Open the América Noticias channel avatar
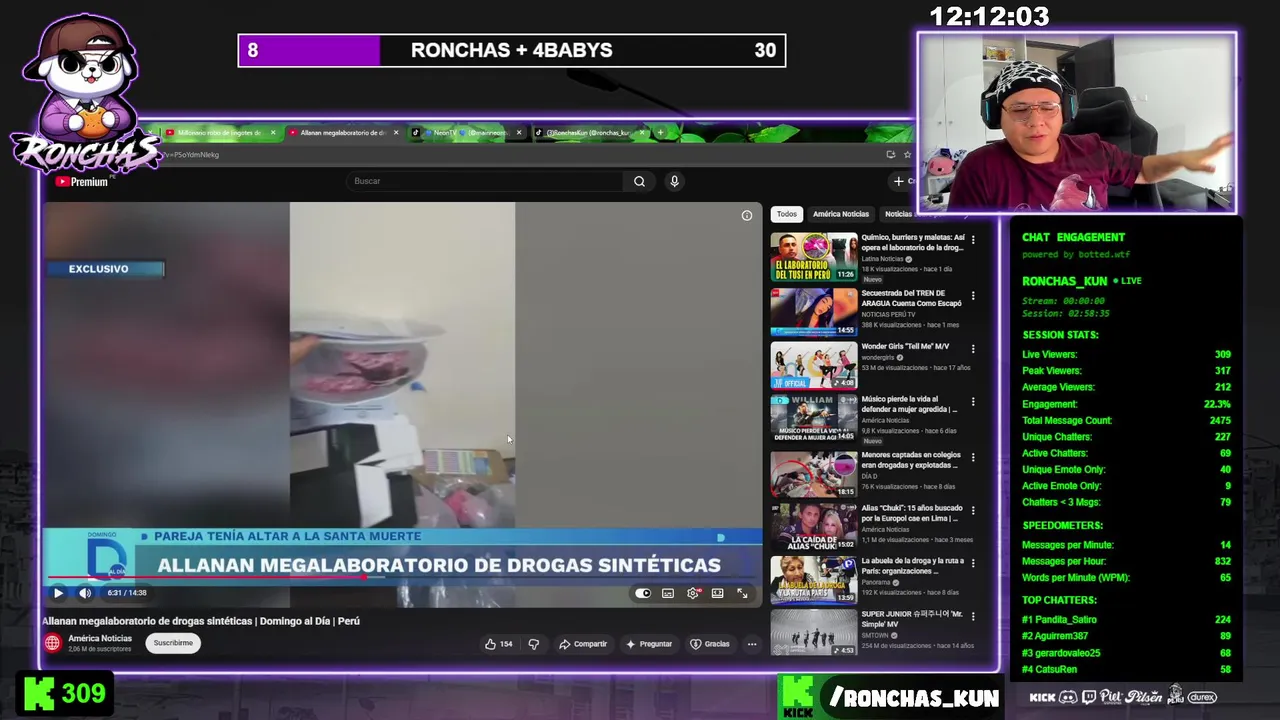 53,643
